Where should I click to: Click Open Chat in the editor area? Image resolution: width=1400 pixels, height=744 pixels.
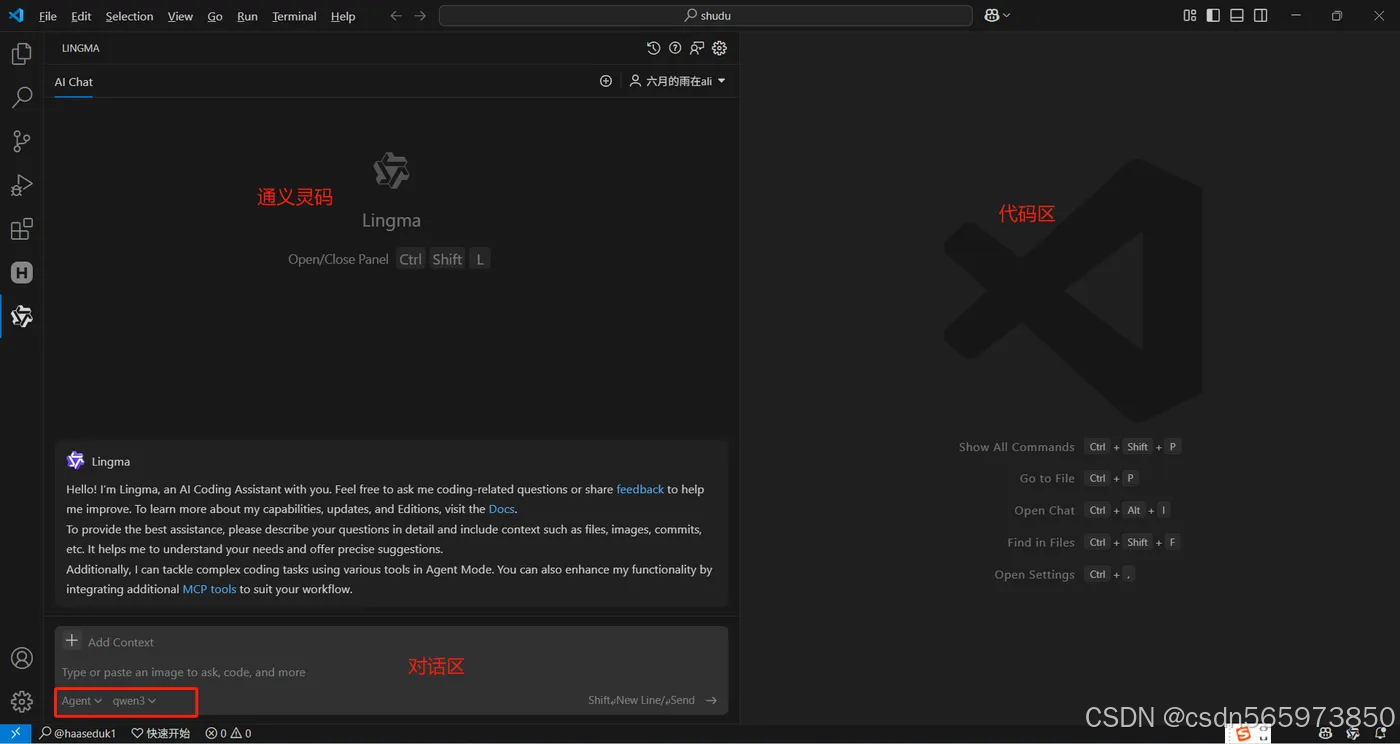pos(1044,511)
